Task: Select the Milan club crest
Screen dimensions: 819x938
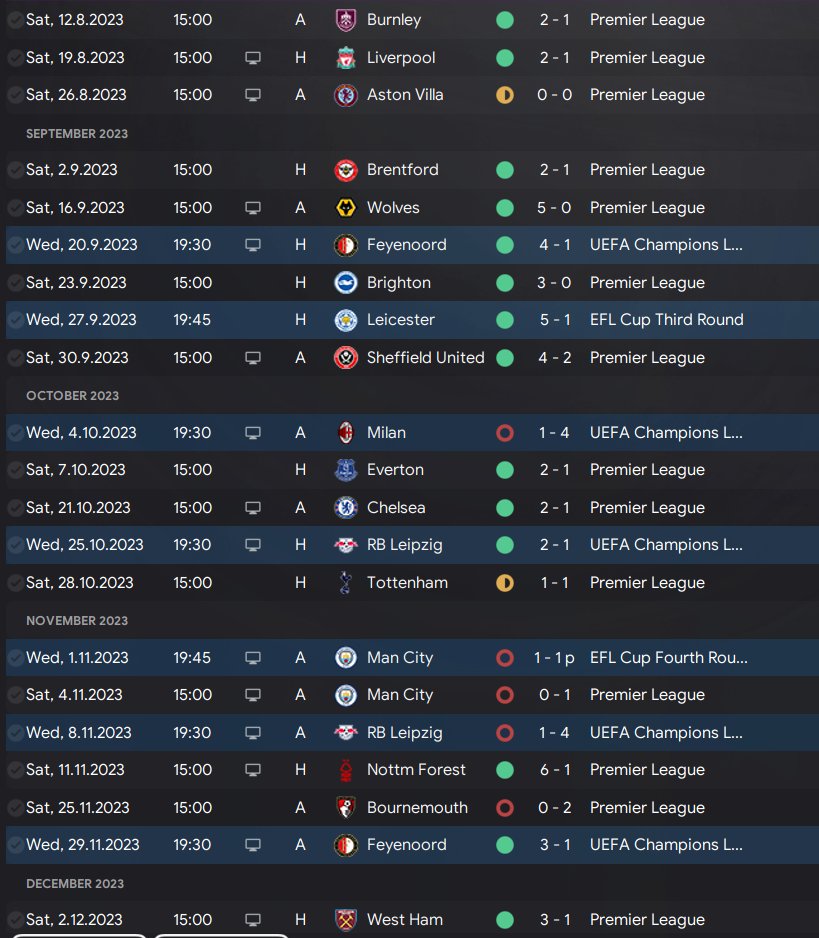Action: pyautogui.click(x=346, y=433)
